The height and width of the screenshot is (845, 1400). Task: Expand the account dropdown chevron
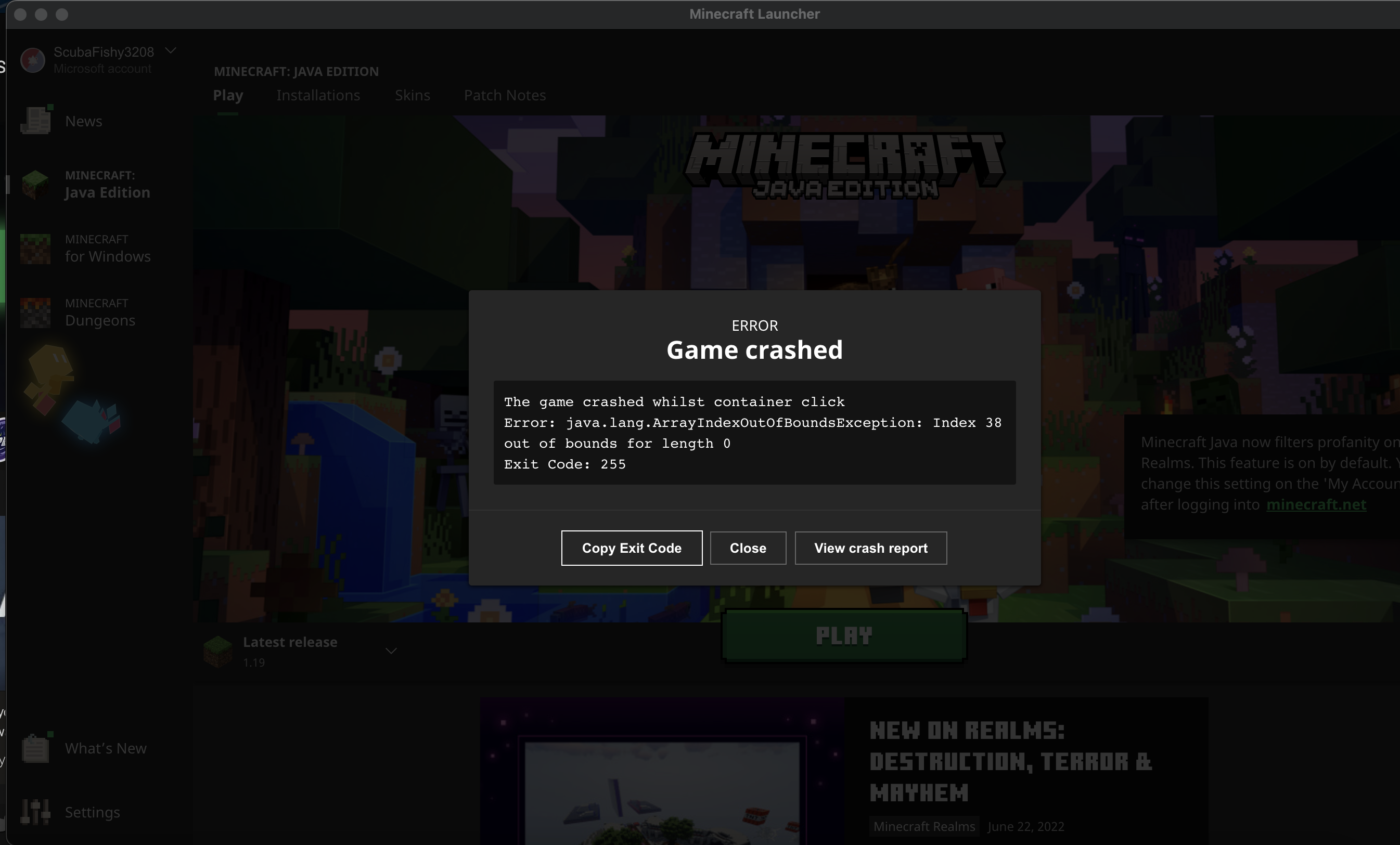point(171,51)
